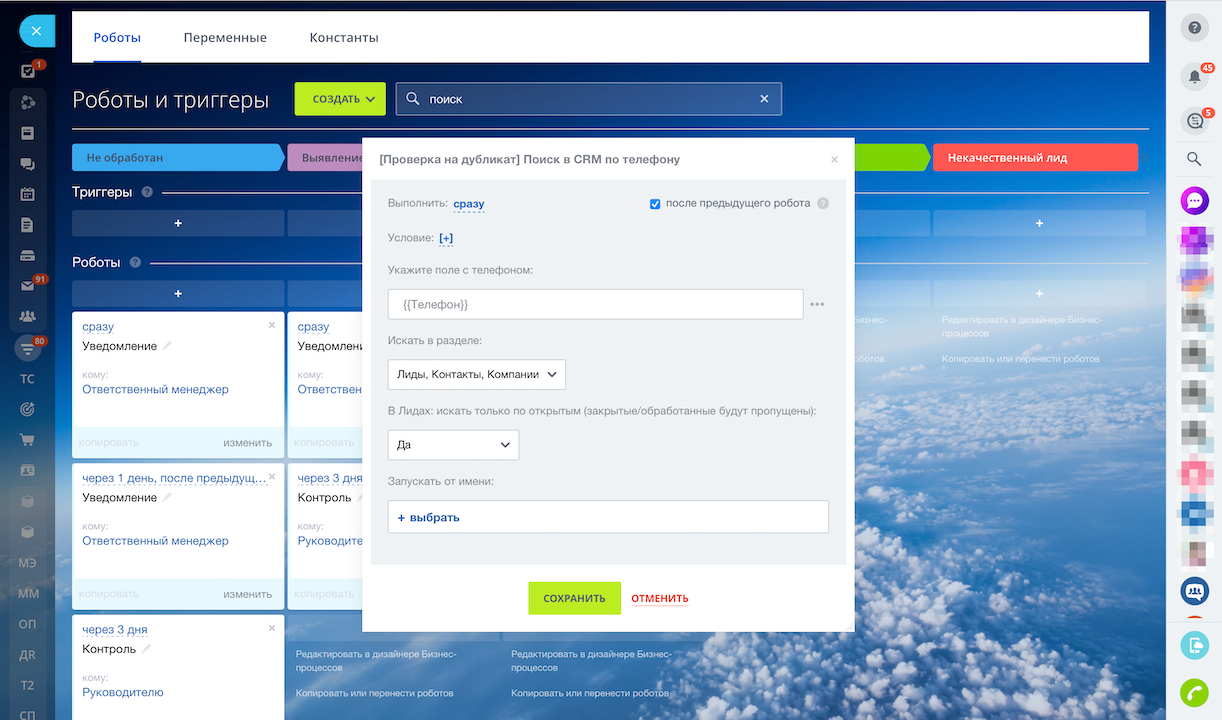The image size is (1222, 720).
Task: Remove the first сразу Уведомление robot card
Action: click(272, 325)
